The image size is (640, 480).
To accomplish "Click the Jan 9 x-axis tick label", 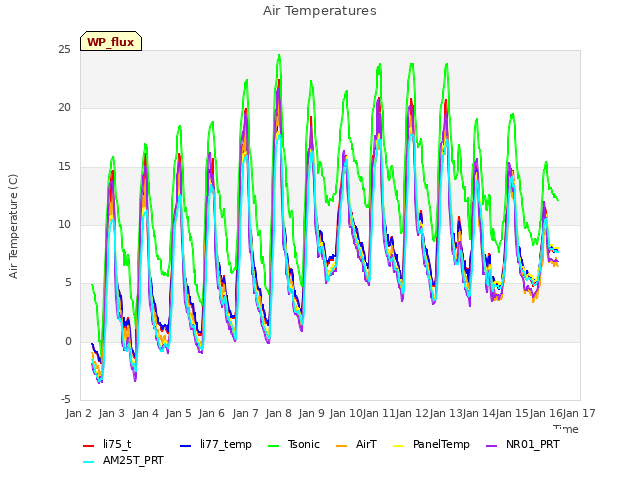I will point(311,413).
